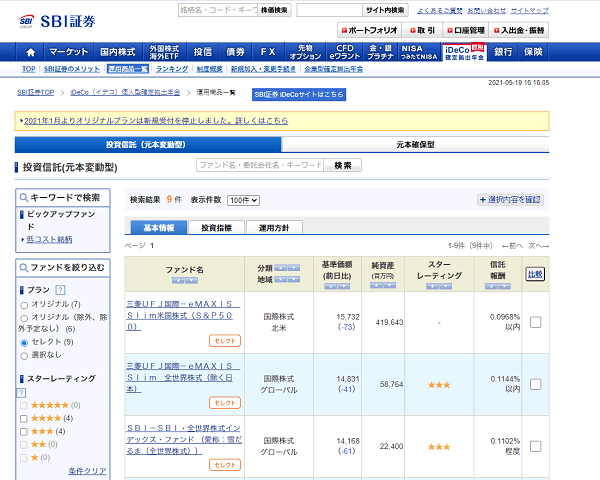
Task: Open オリジナルプラン新規受付停止 notice link
Action: (x=156, y=121)
